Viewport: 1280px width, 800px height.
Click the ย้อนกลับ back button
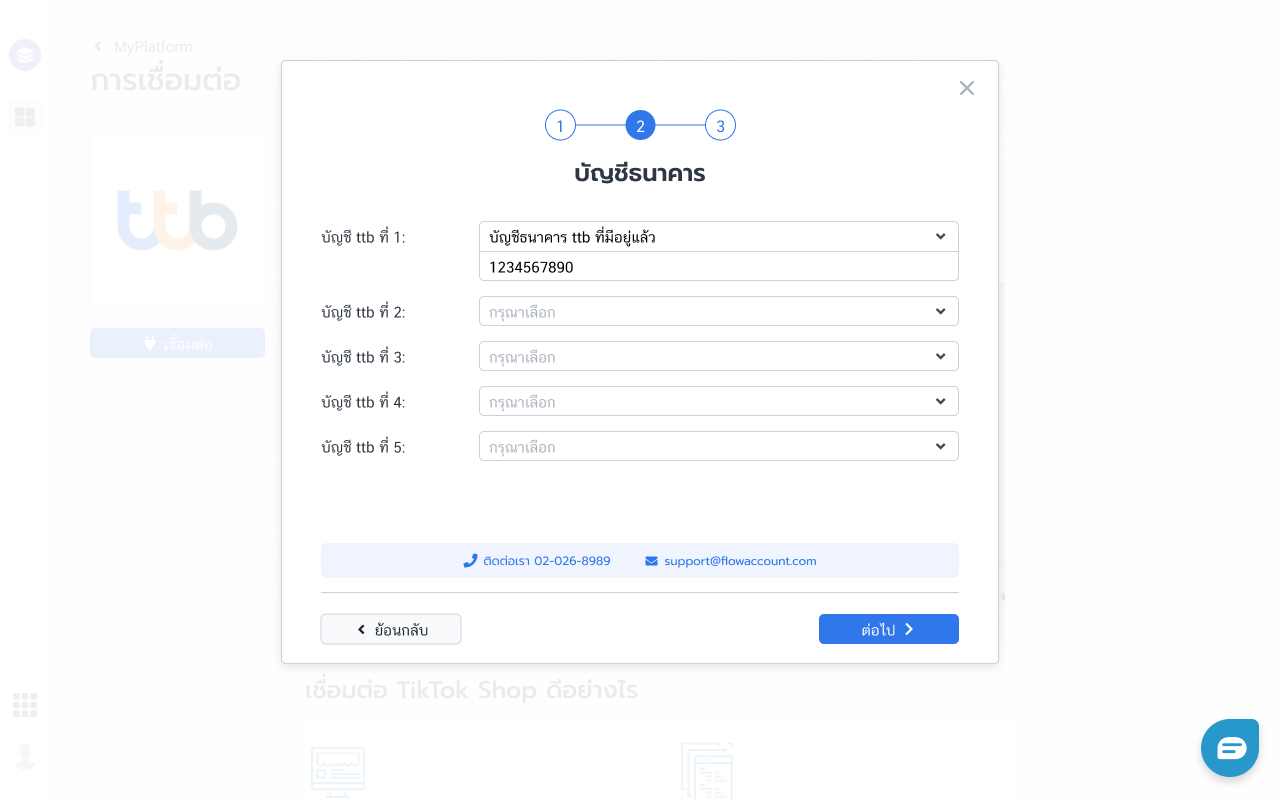tap(391, 629)
